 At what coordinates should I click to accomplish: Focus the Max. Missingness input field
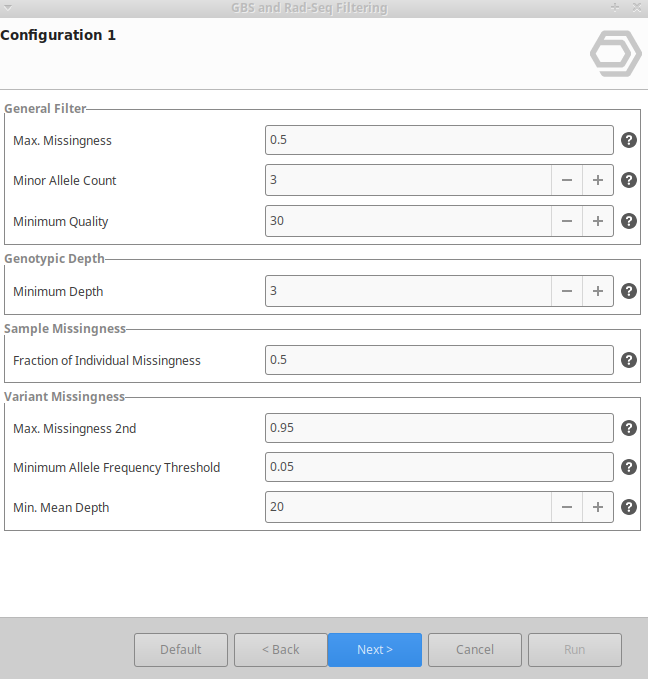[439, 140]
